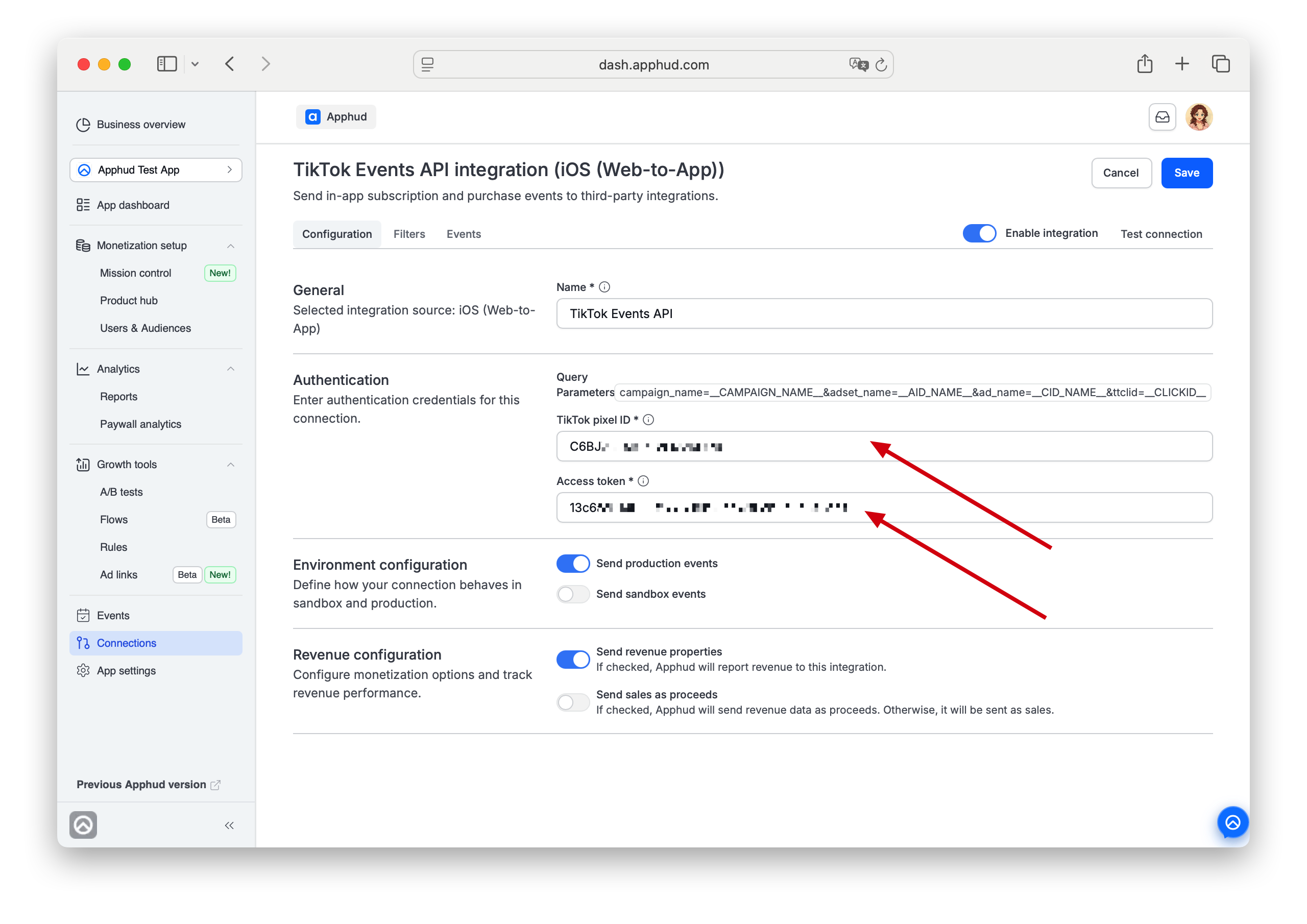Toggle Enable integration switch
Screen dimensions: 1307x924
click(979, 233)
